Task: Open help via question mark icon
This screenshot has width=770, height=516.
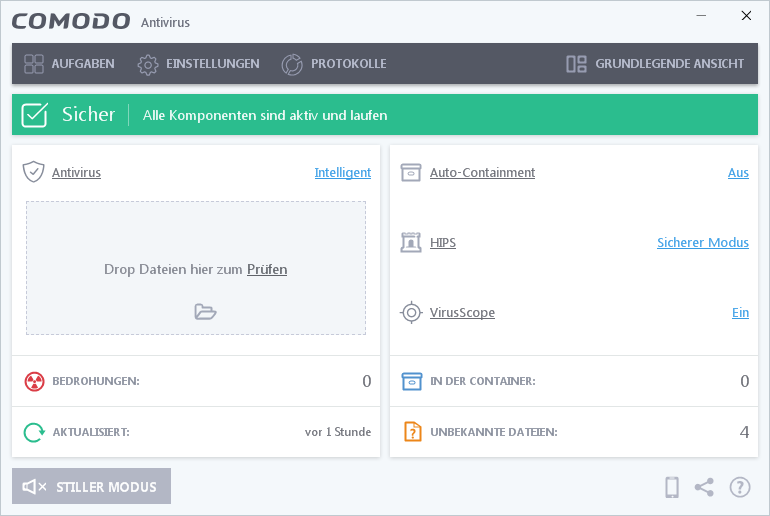Action: tap(740, 487)
